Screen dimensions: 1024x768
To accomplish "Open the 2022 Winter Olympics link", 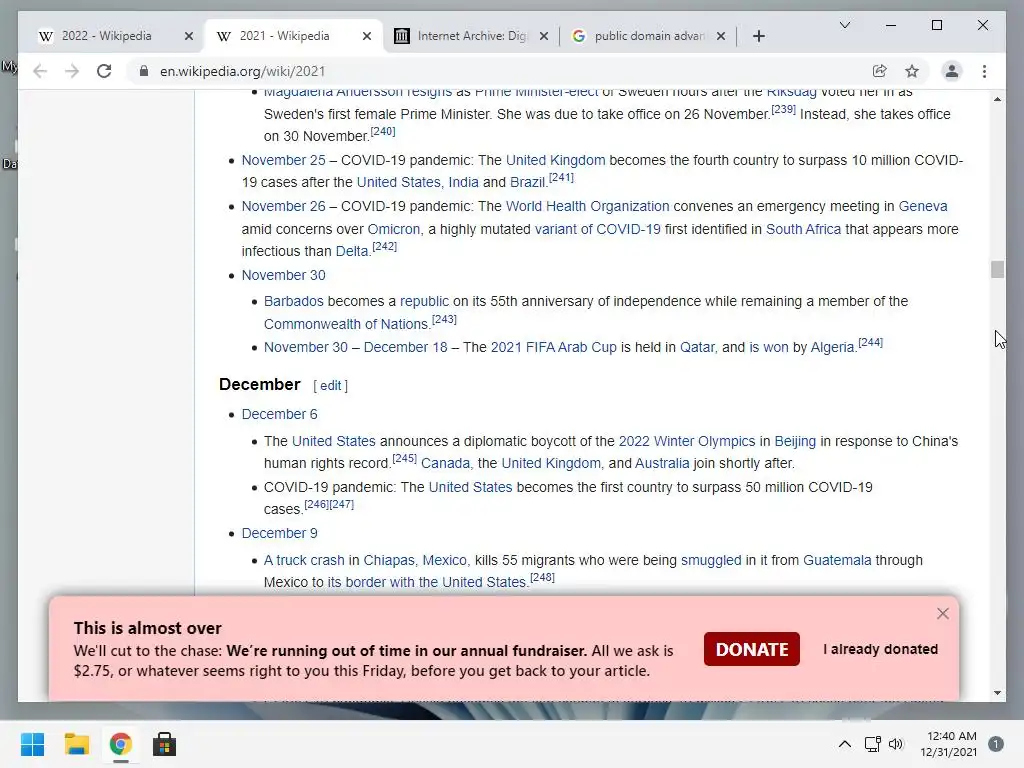I will [x=686, y=441].
